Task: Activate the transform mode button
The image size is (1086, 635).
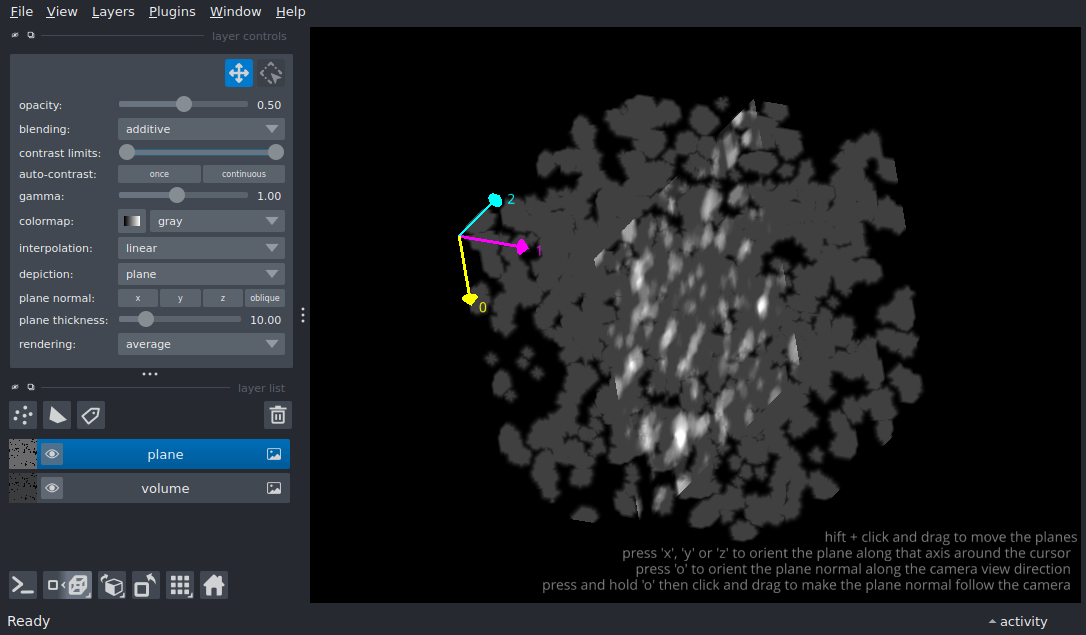Action: click(x=272, y=73)
